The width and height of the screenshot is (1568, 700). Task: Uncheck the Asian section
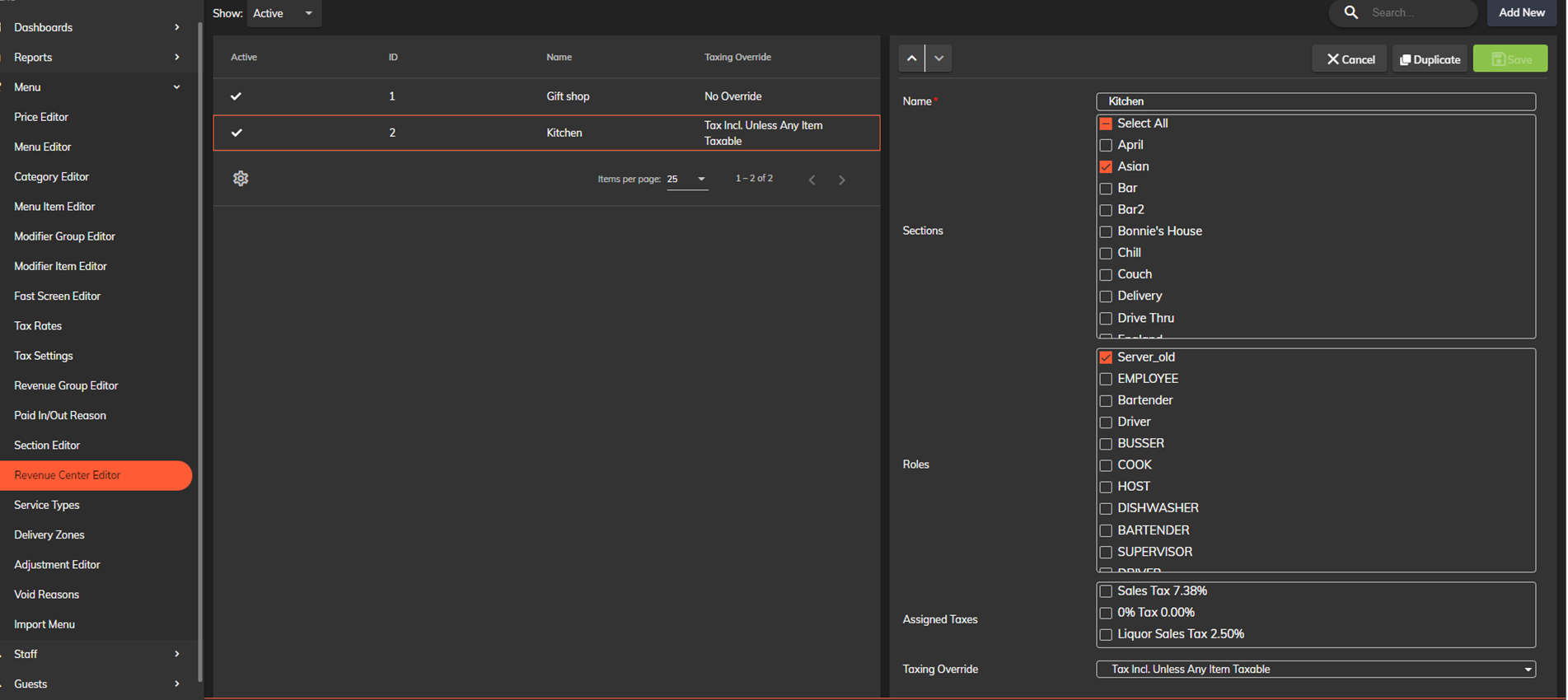(1106, 166)
